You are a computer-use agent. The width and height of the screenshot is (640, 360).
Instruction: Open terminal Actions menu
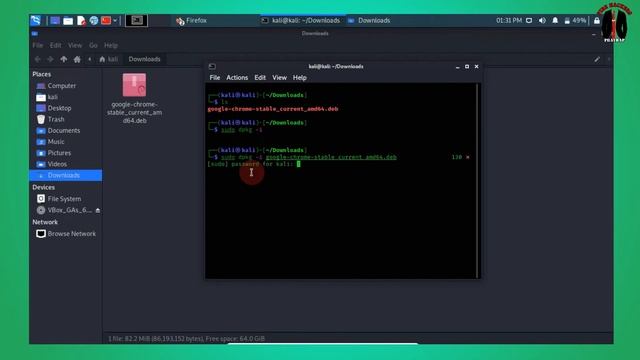(x=237, y=78)
